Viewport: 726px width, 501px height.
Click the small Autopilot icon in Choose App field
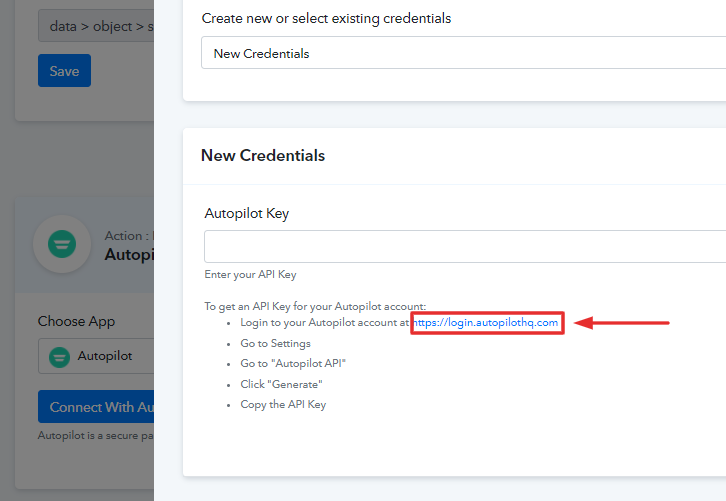click(x=59, y=357)
